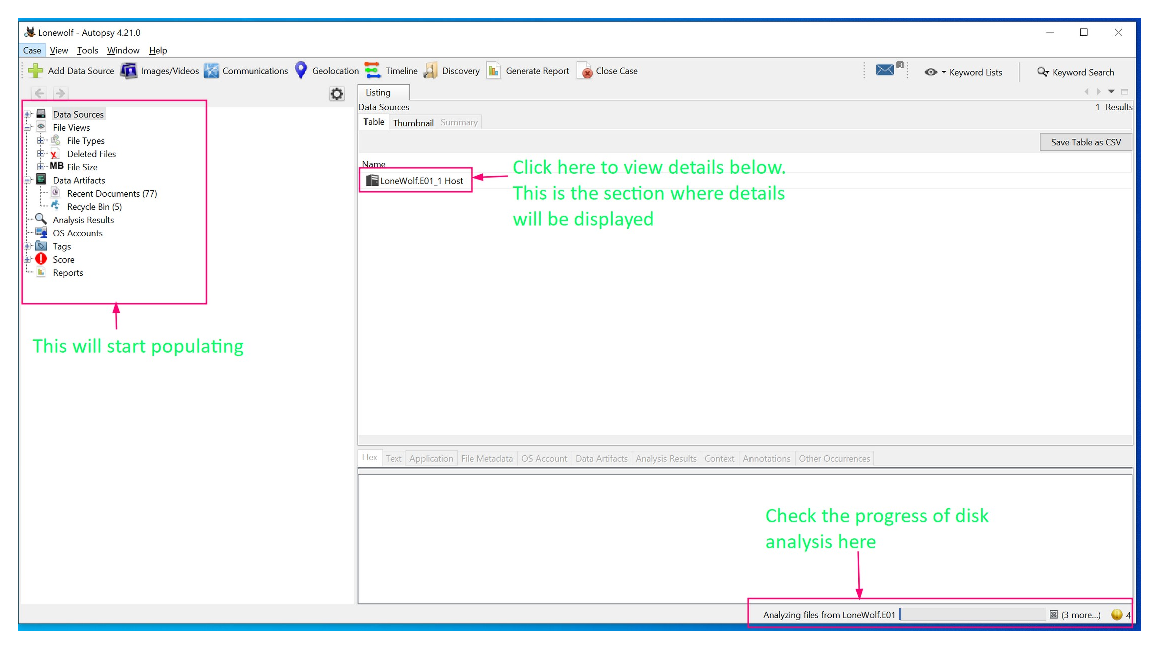Click the Generate Report label
This screenshot has width=1159, height=649.
click(x=537, y=71)
